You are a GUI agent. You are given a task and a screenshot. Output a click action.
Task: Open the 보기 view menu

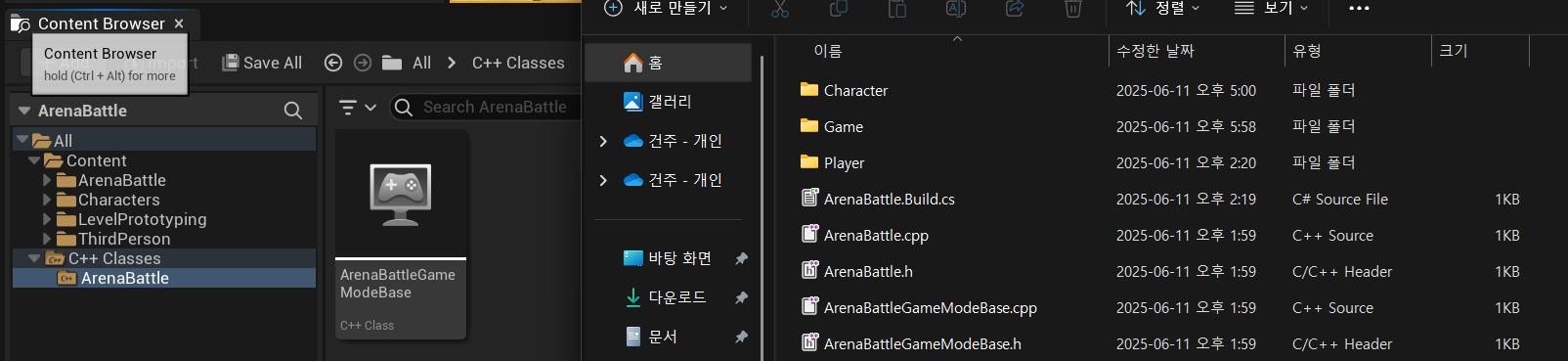(1271, 9)
